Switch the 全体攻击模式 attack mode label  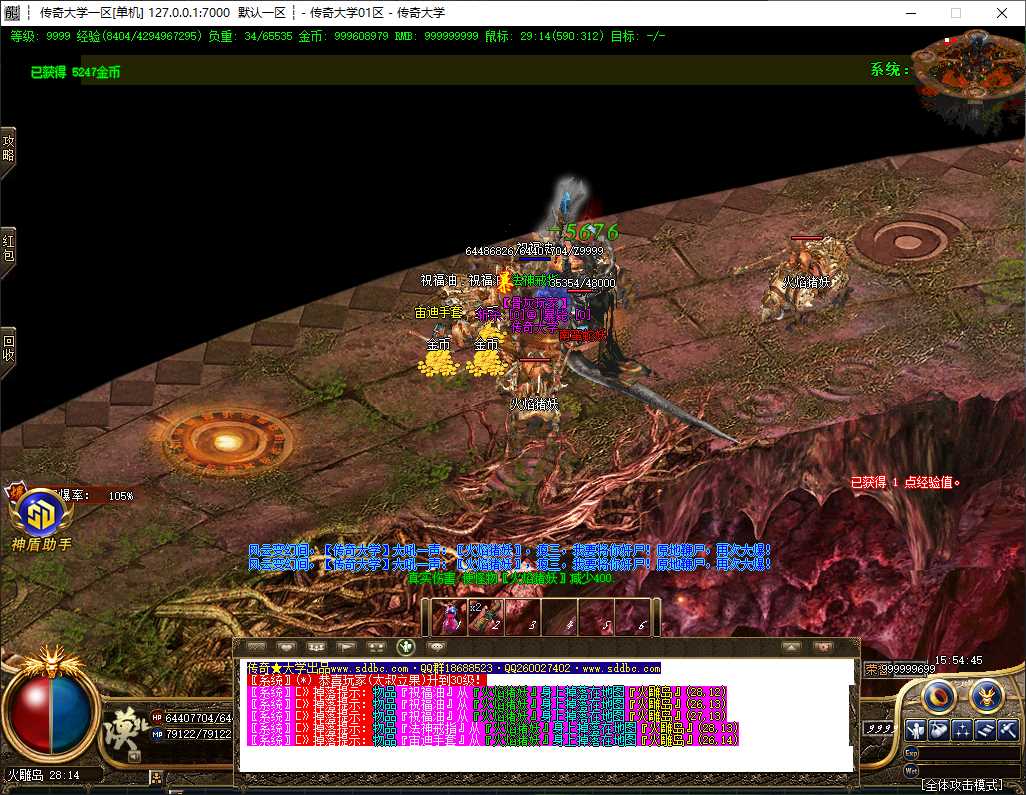(962, 785)
